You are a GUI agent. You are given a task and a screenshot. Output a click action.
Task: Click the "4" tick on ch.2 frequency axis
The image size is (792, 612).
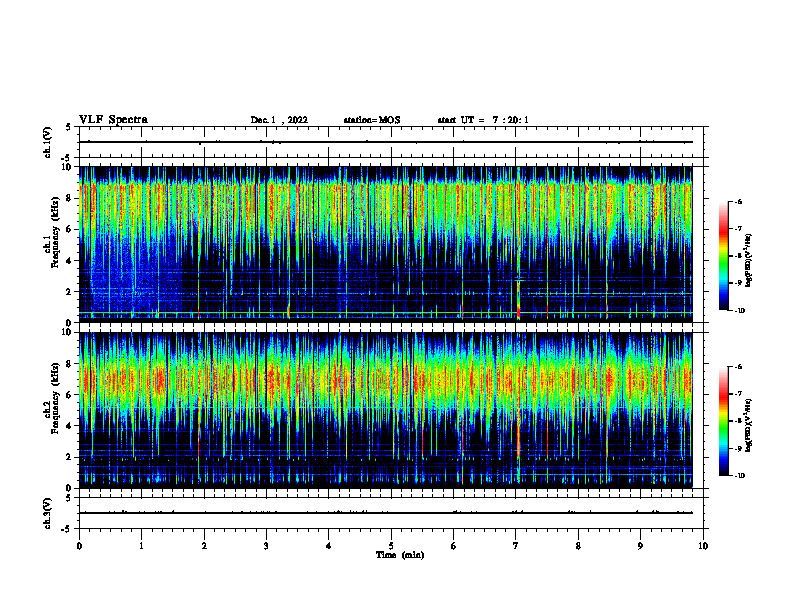tap(71, 426)
